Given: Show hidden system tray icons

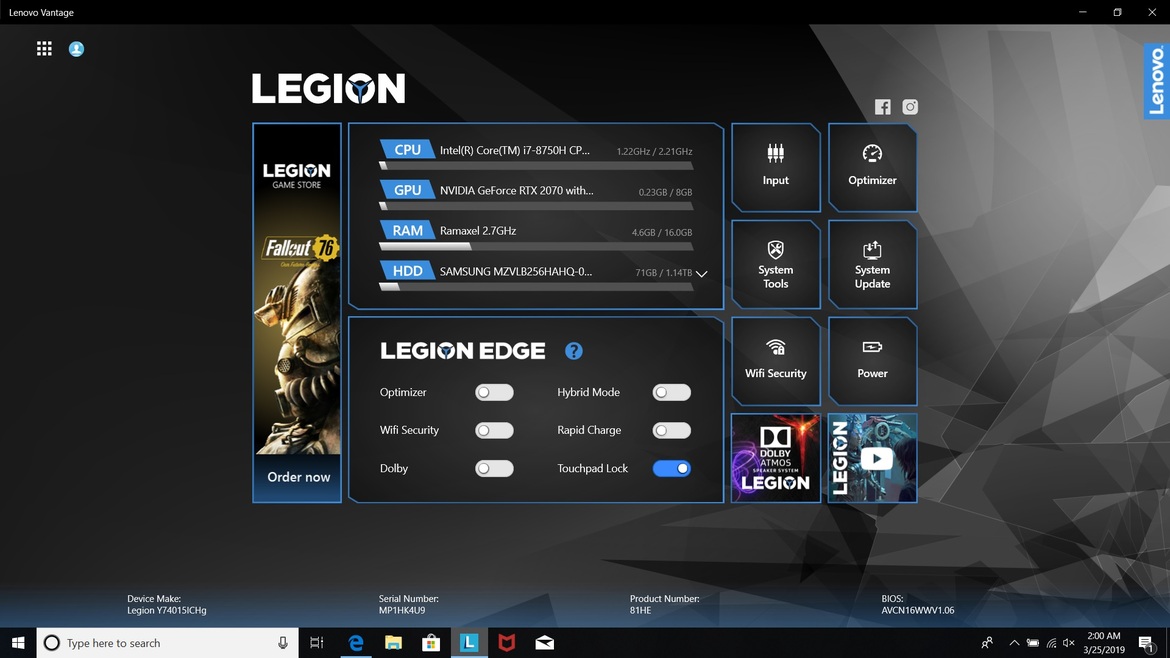Looking at the screenshot, I should pyautogui.click(x=1014, y=642).
